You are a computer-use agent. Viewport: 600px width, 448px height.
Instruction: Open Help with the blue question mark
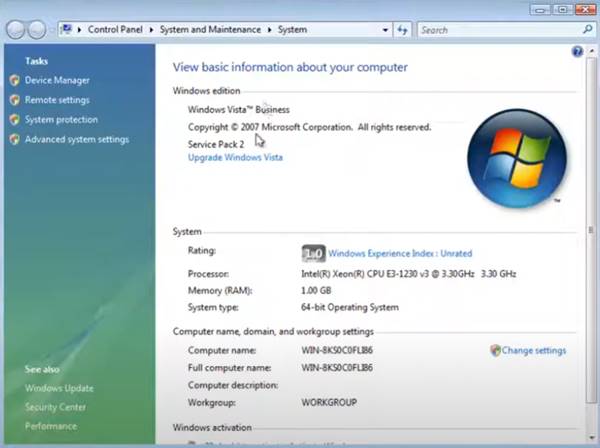(x=577, y=51)
